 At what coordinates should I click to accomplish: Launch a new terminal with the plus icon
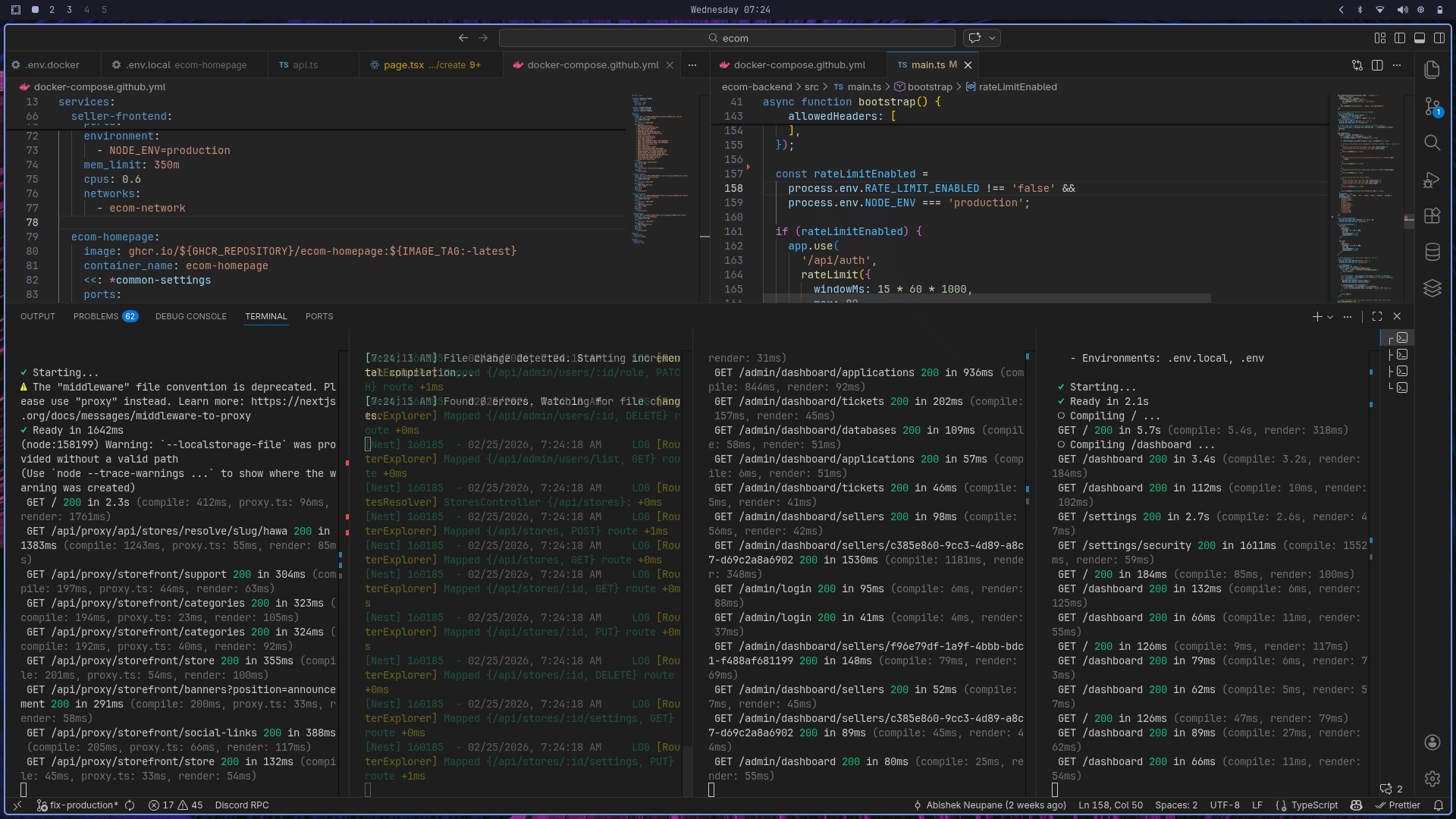pos(1316,317)
